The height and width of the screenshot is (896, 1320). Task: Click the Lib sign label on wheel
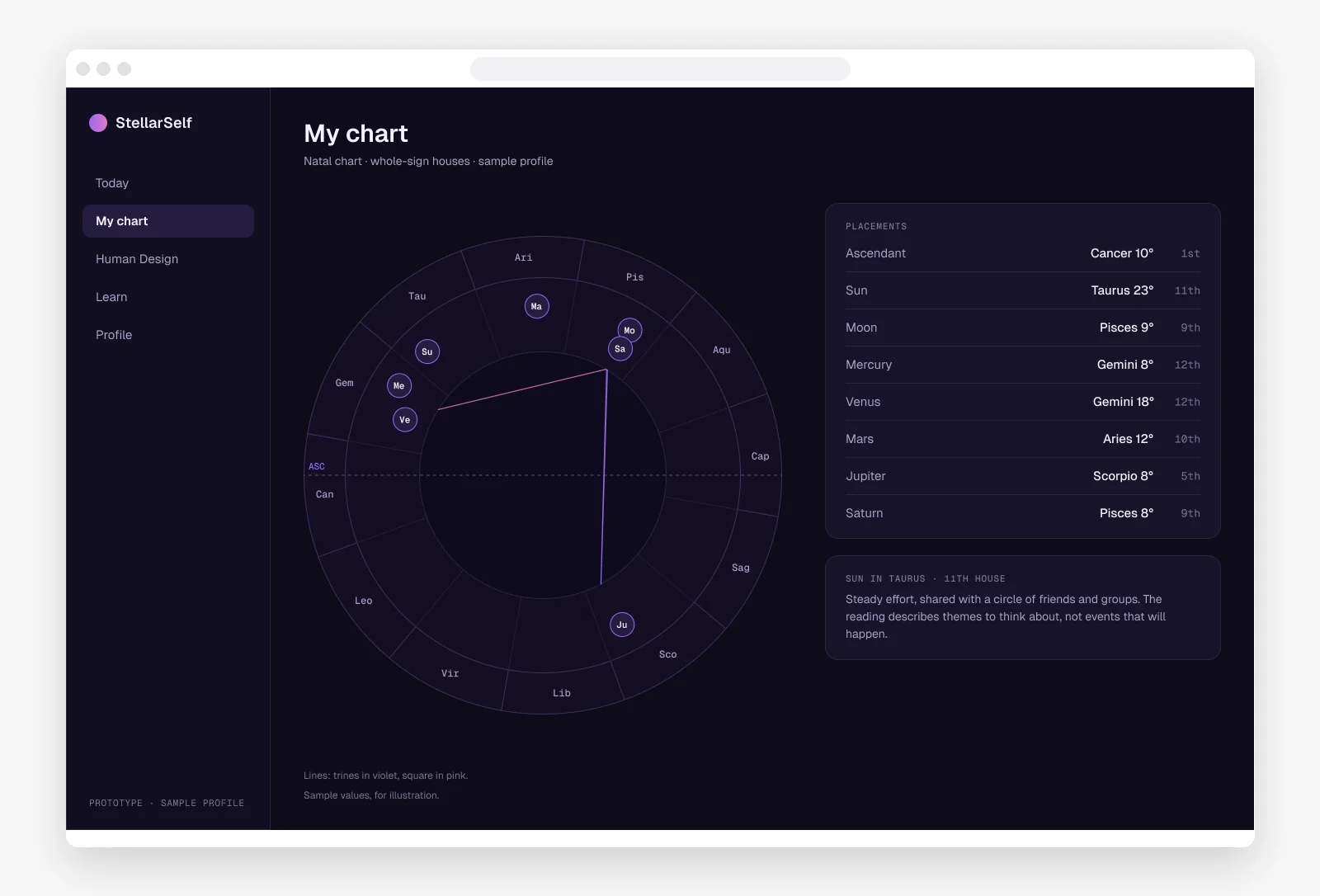coord(562,693)
